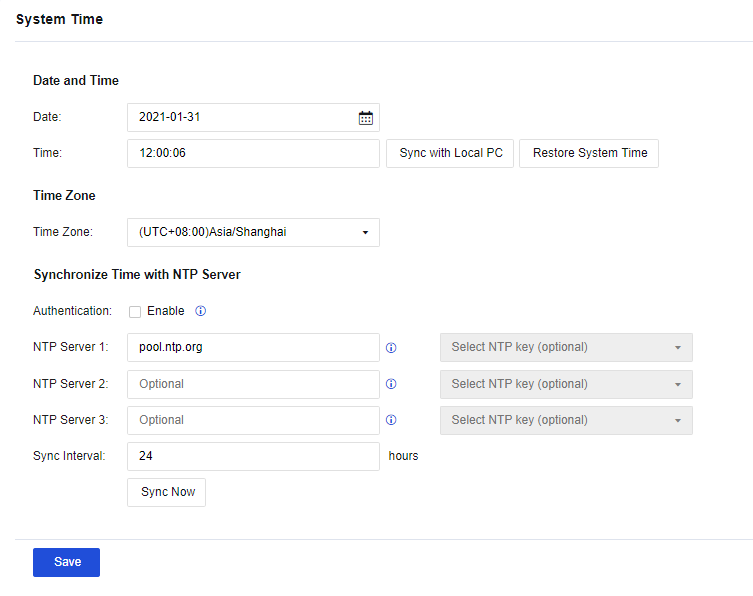This screenshot has height=596, width=753.
Task: Hit the Sync Now button
Action: coord(166,492)
